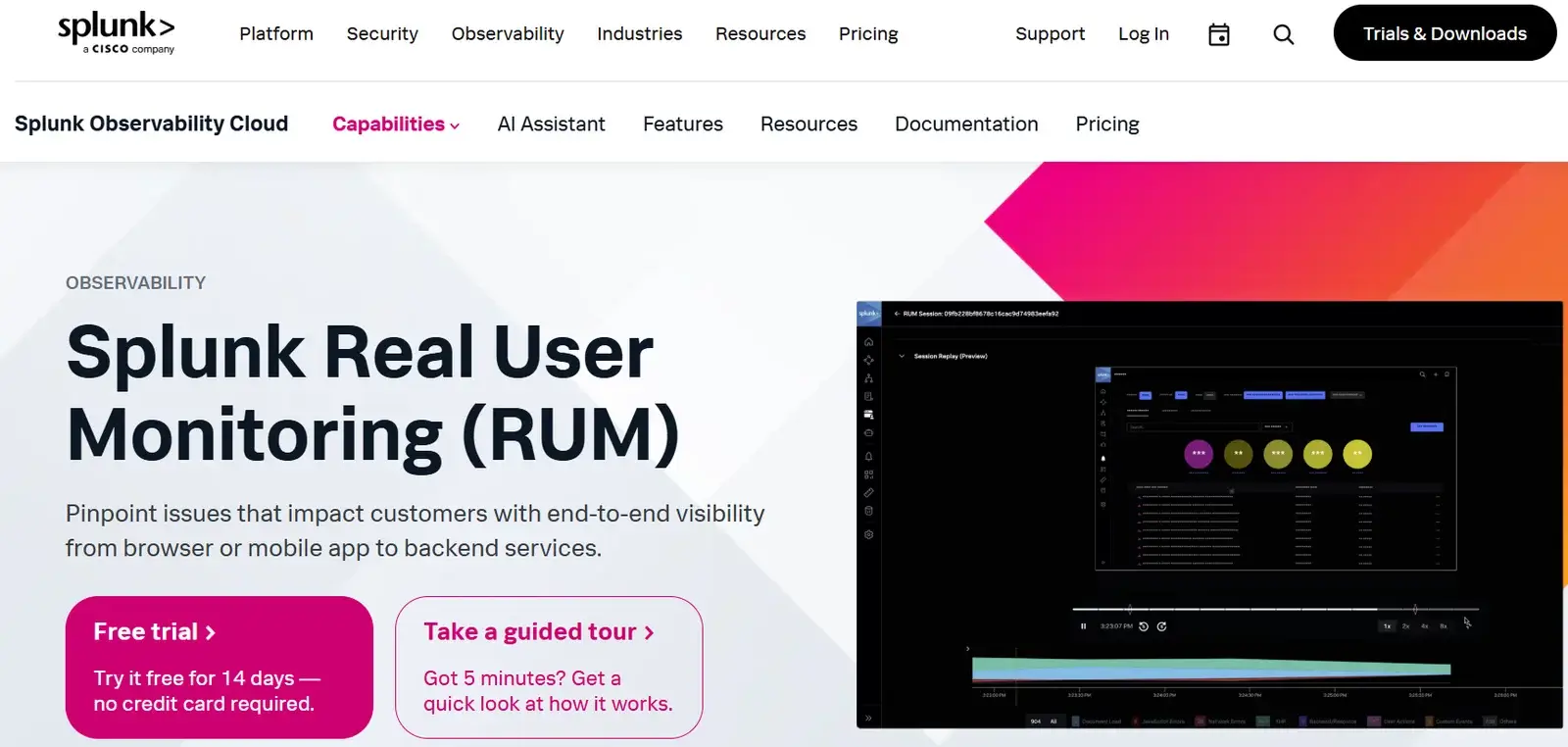Click the back arrow beside RUM Session

click(x=897, y=314)
